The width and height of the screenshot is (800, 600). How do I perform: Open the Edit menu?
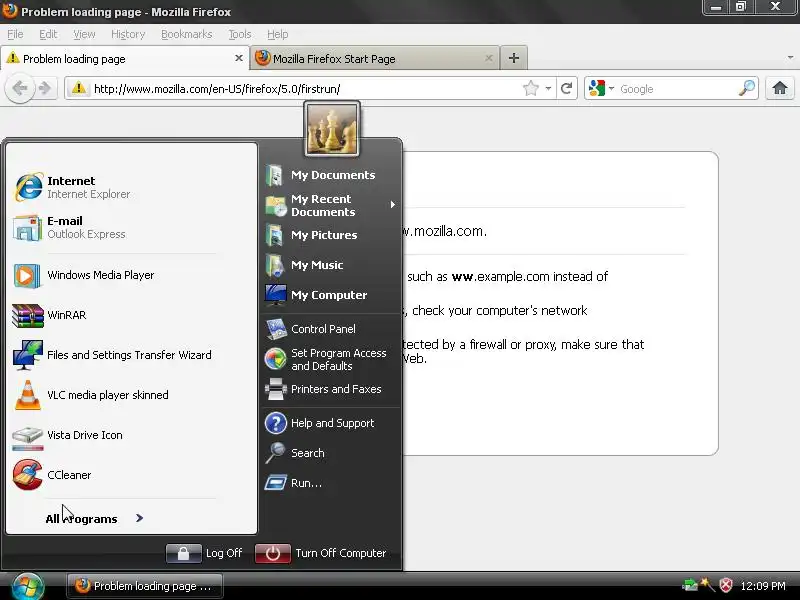click(x=48, y=34)
